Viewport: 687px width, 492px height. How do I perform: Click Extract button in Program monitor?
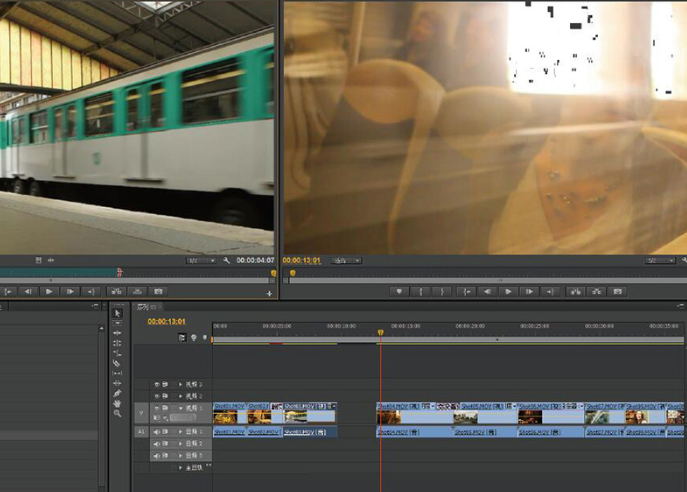(597, 291)
